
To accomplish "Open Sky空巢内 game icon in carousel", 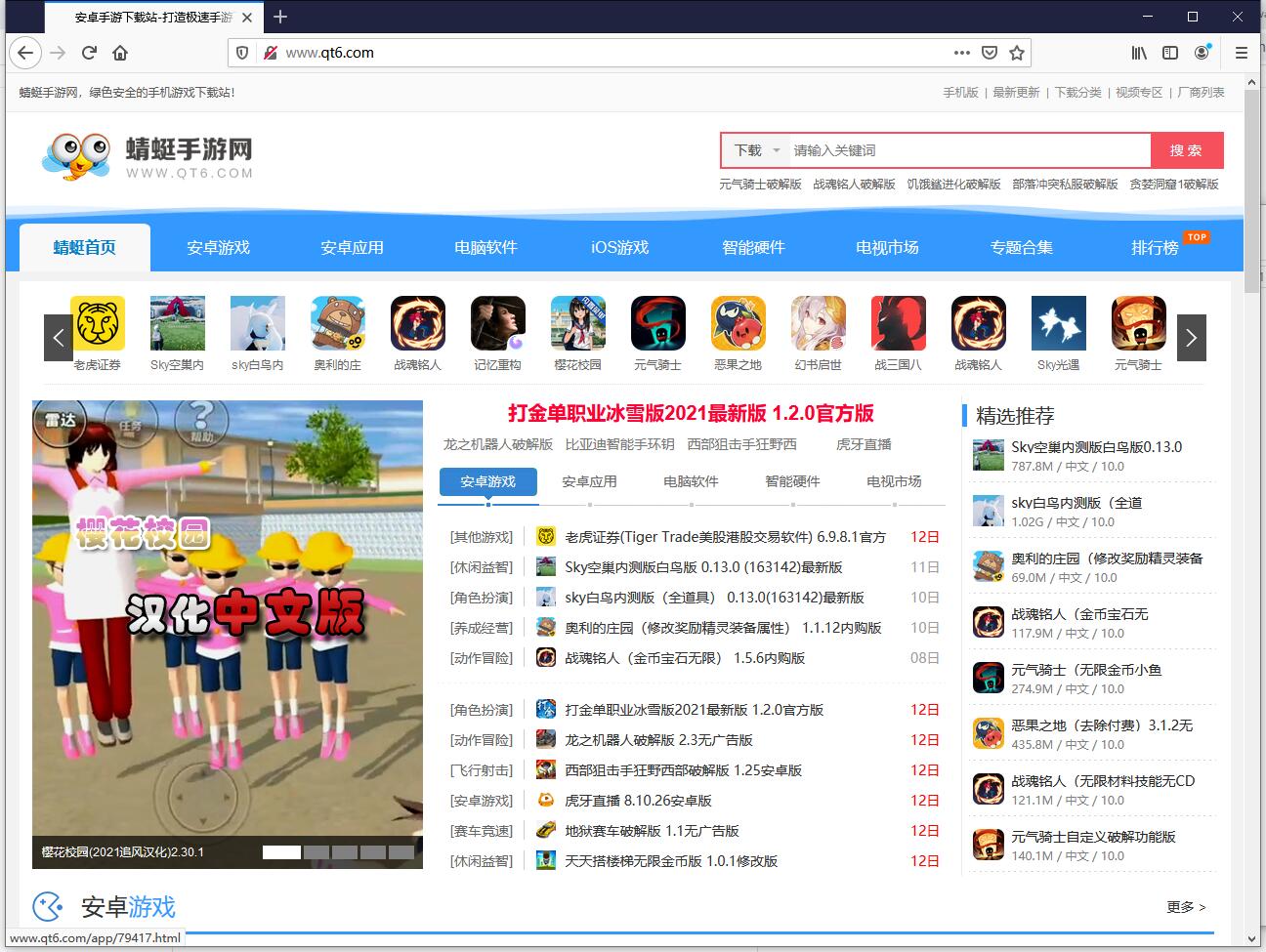I will pyautogui.click(x=178, y=323).
